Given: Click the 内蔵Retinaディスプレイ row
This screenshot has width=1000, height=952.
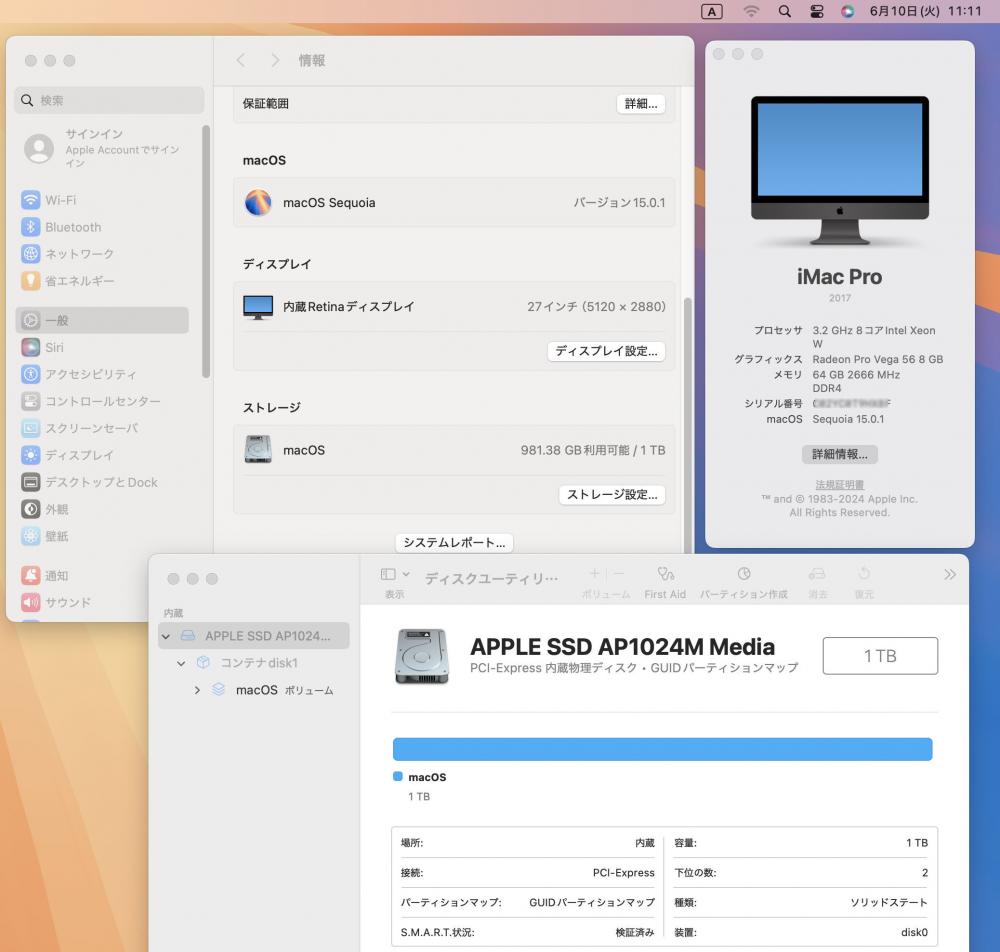Looking at the screenshot, I should 454,307.
